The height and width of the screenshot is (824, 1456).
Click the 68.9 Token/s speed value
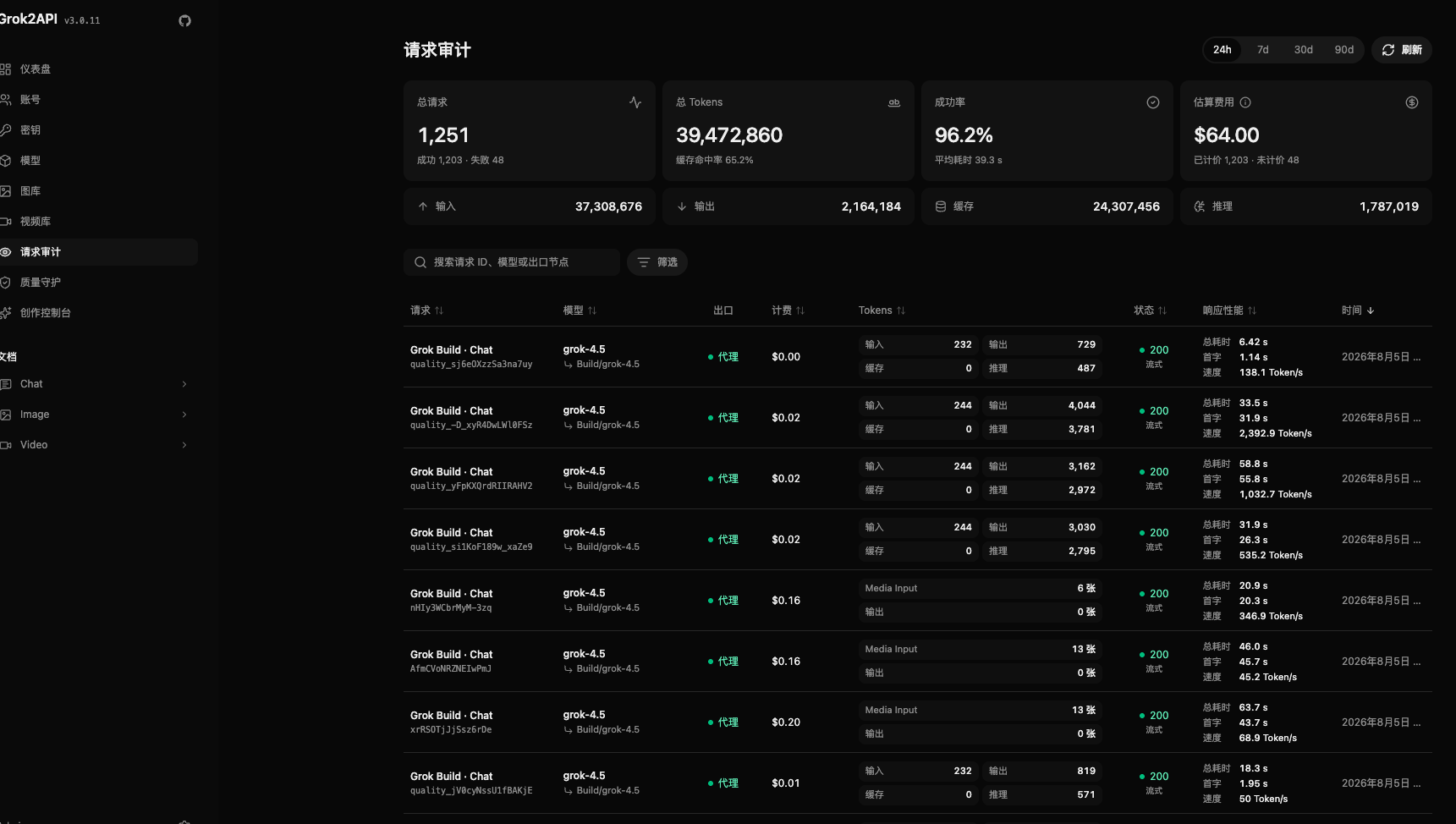(1268, 738)
